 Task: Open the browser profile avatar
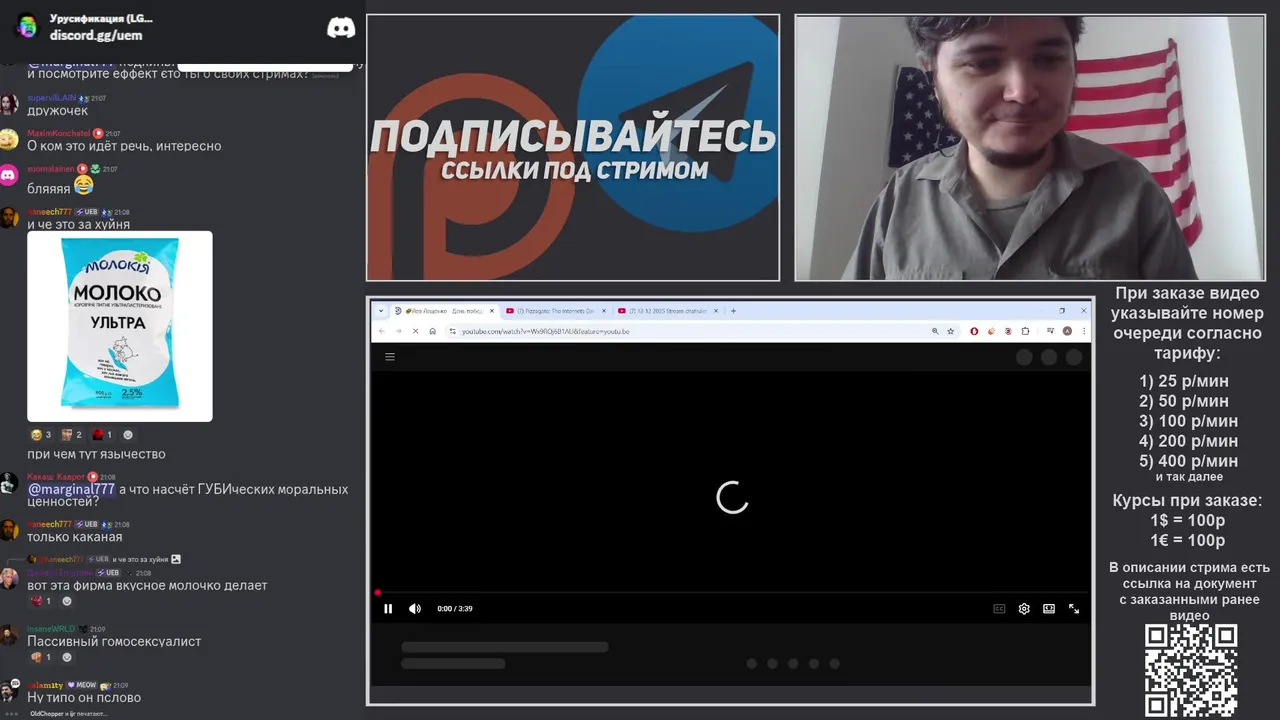click(x=1067, y=331)
